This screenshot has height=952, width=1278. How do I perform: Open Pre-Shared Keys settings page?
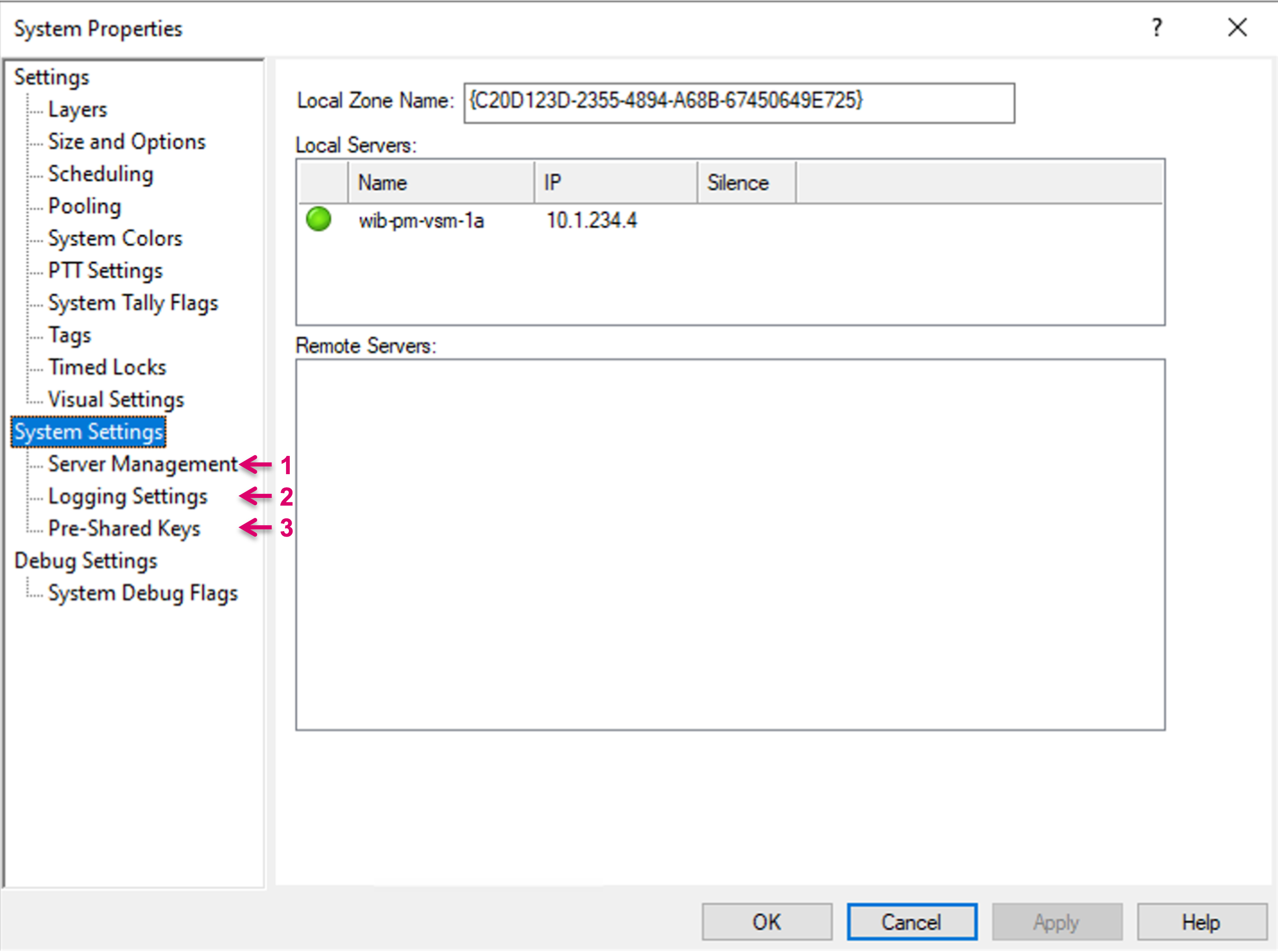[x=124, y=529]
